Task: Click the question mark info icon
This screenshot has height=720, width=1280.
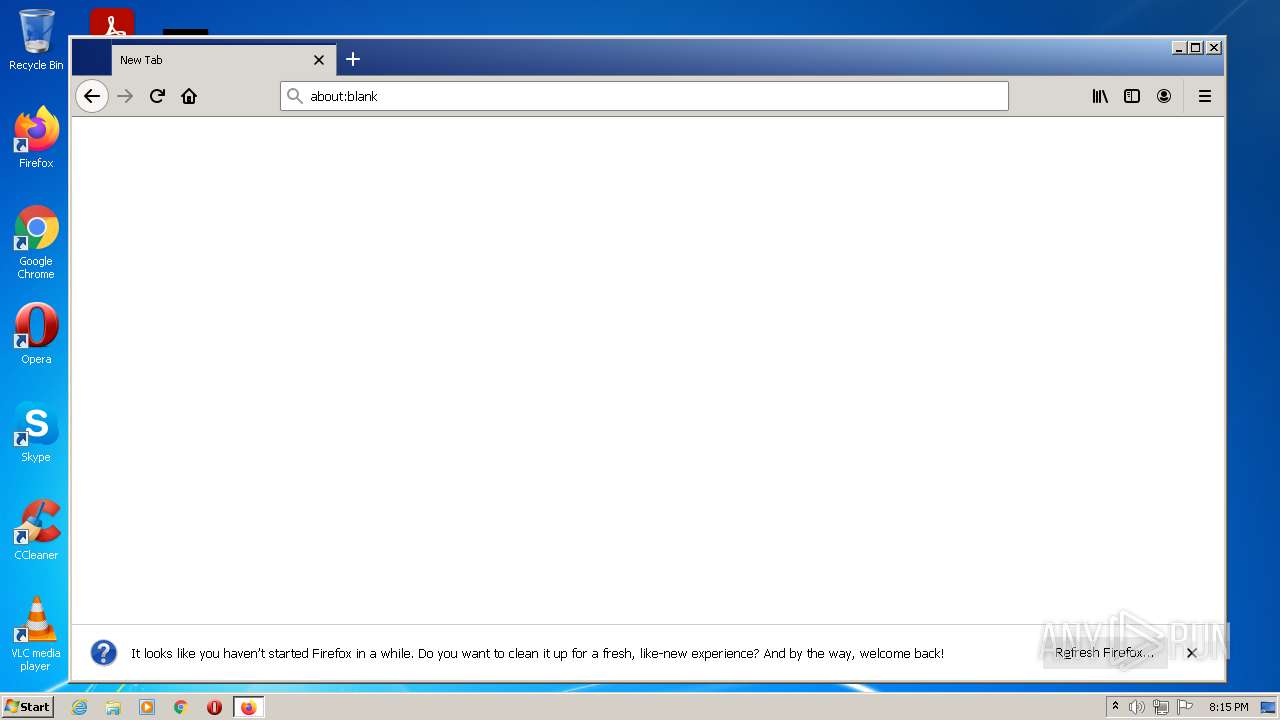Action: click(104, 653)
